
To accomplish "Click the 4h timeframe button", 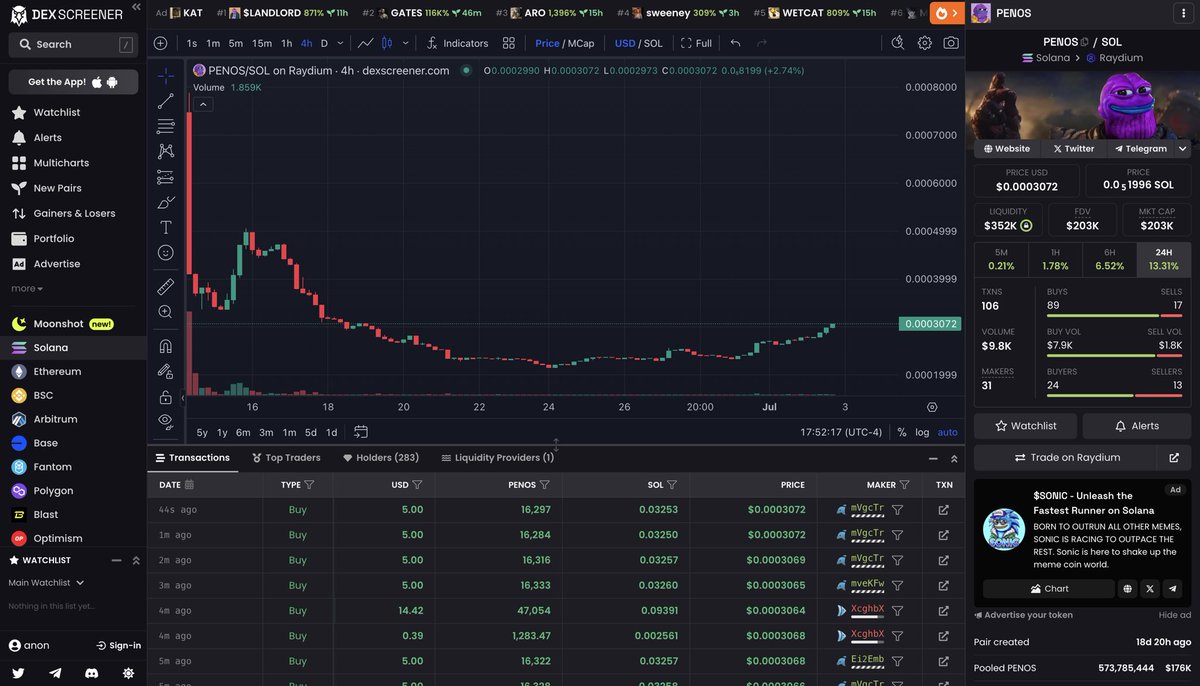I will pyautogui.click(x=307, y=43).
